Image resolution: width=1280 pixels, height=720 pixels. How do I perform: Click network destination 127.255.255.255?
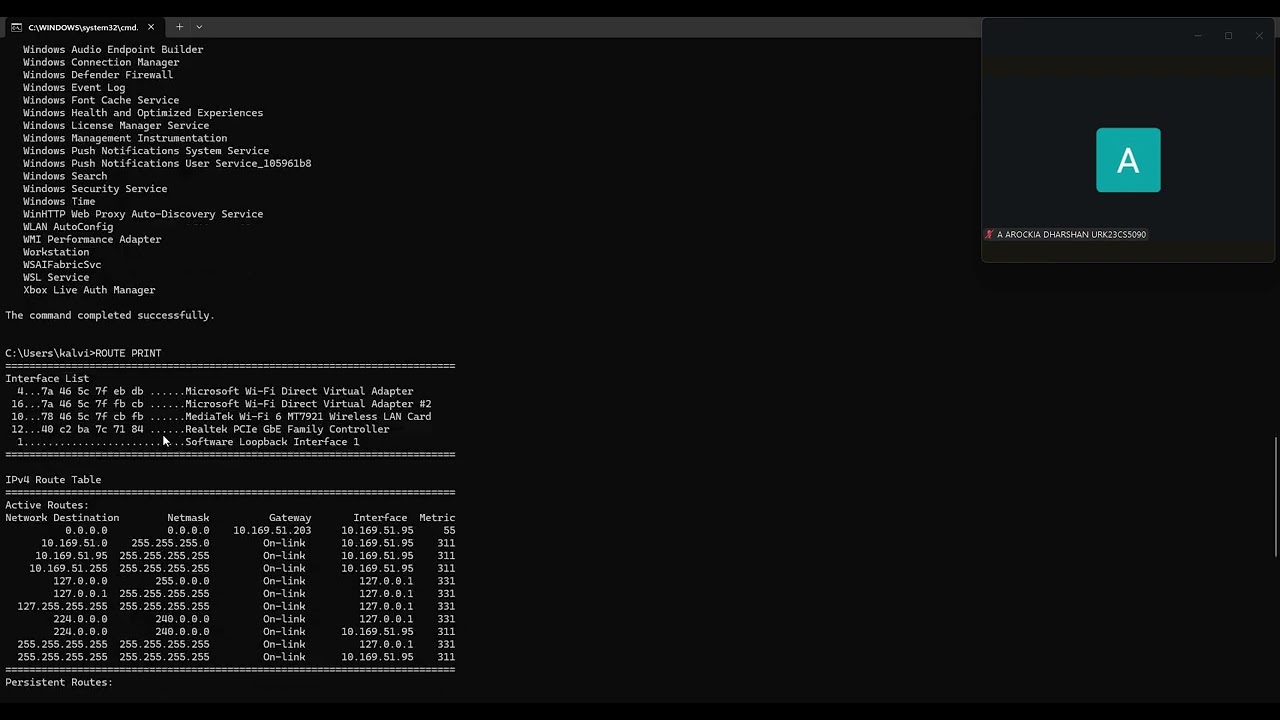tap(62, 606)
